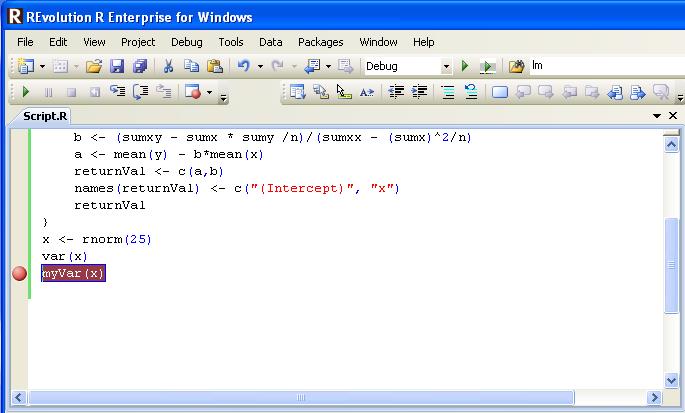Click the vertical scrollbar down arrow
The width and height of the screenshot is (685, 413).
click(671, 380)
